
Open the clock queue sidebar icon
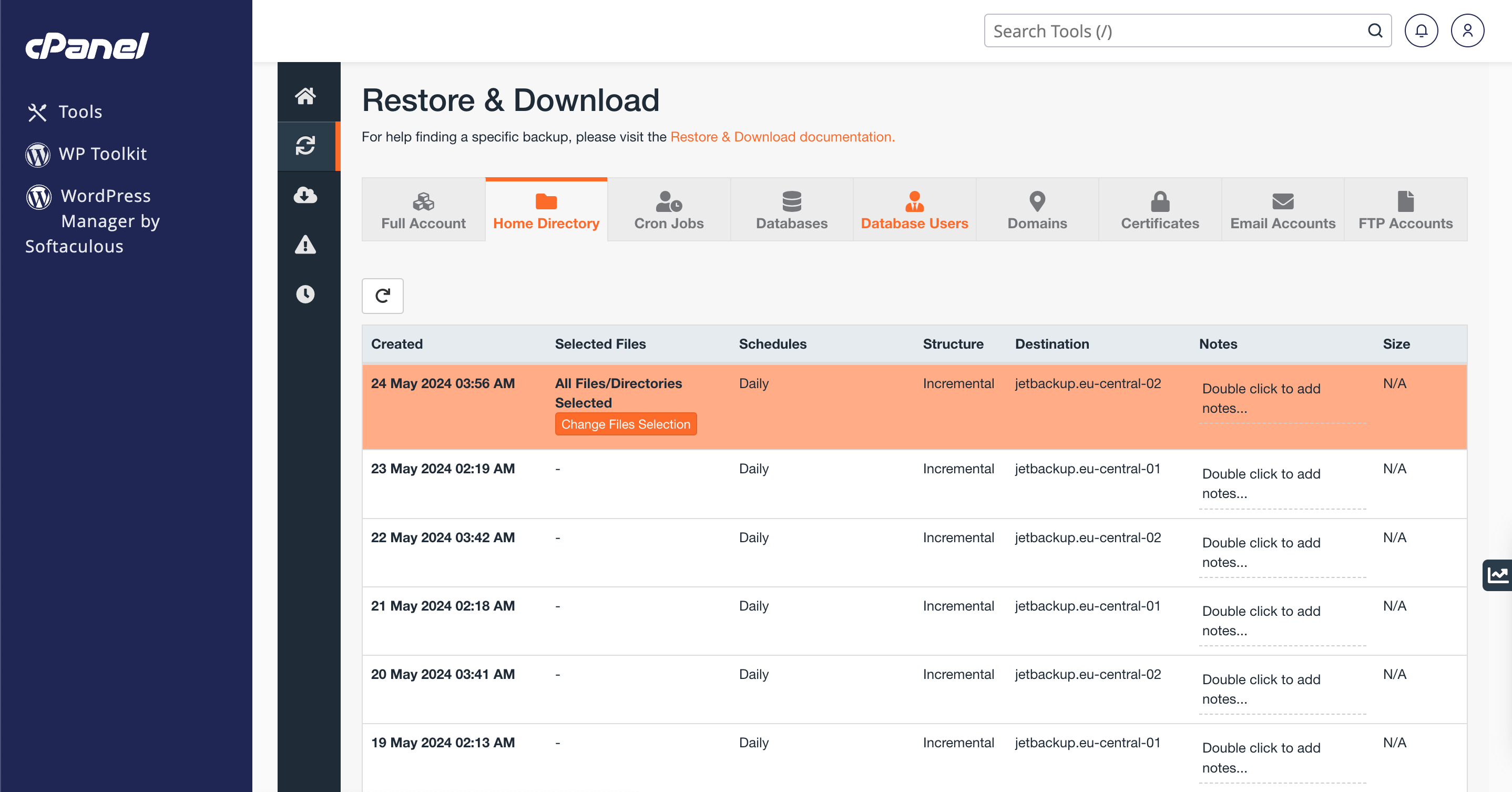click(304, 294)
